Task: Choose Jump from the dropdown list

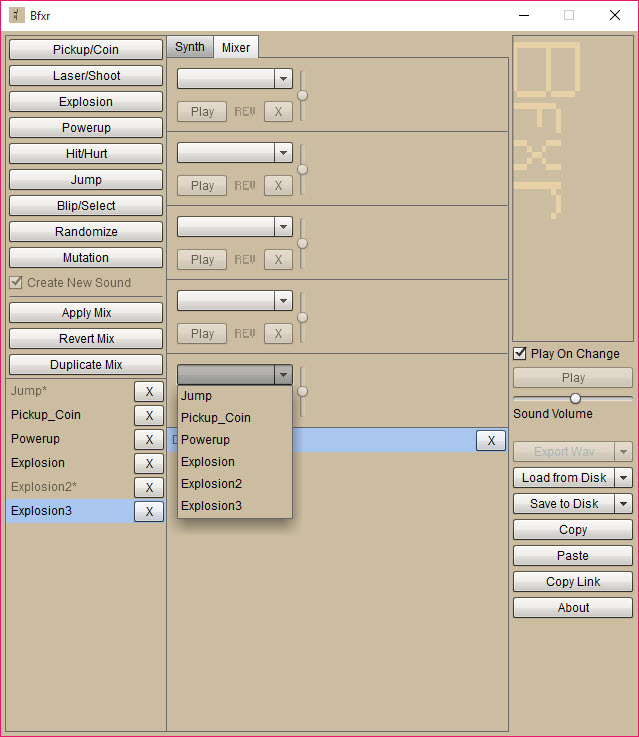Action: click(235, 396)
